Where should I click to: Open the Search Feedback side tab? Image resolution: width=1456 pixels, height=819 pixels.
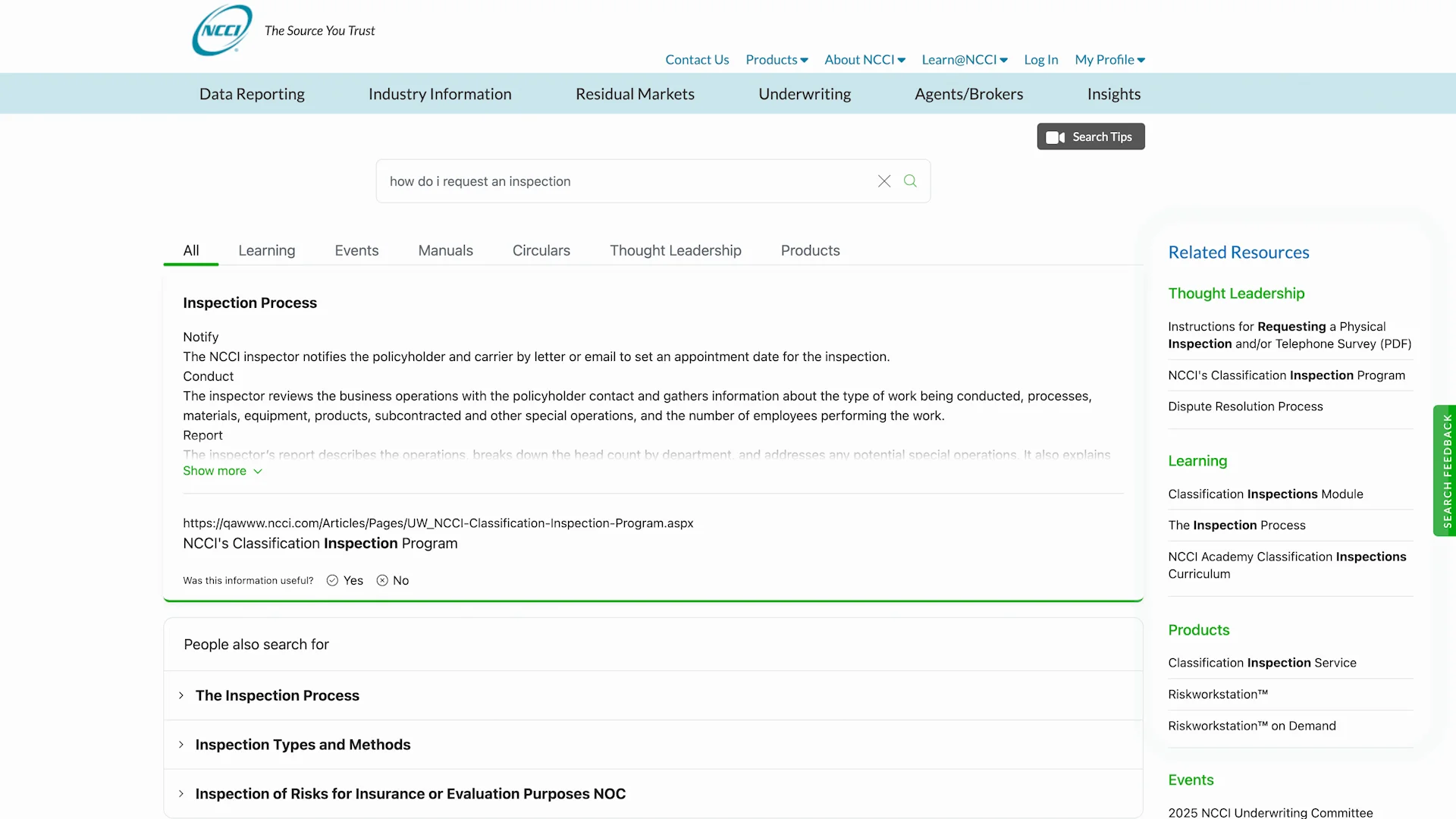pos(1445,470)
